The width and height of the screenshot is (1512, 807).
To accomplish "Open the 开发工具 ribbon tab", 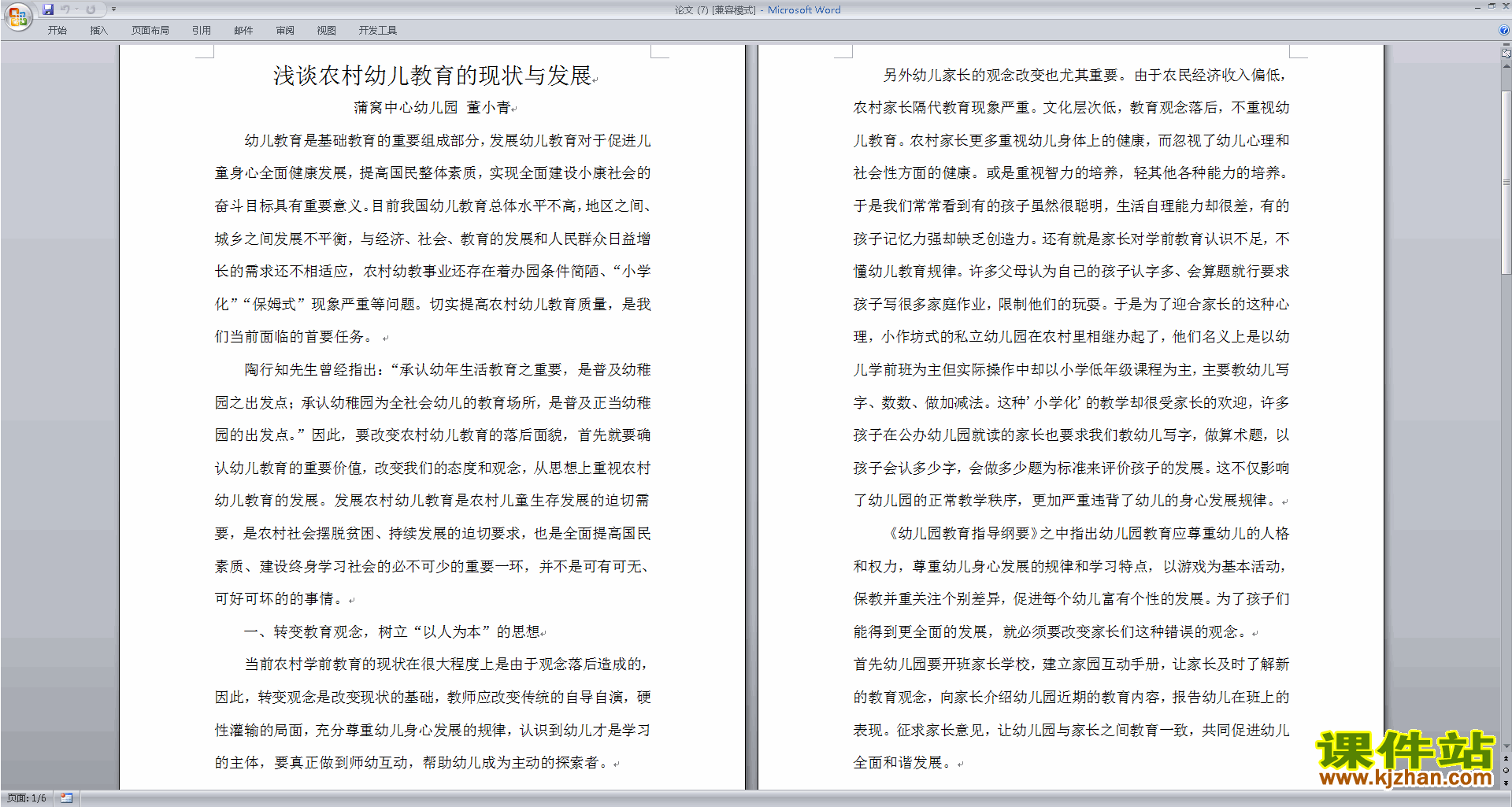I will (378, 30).
